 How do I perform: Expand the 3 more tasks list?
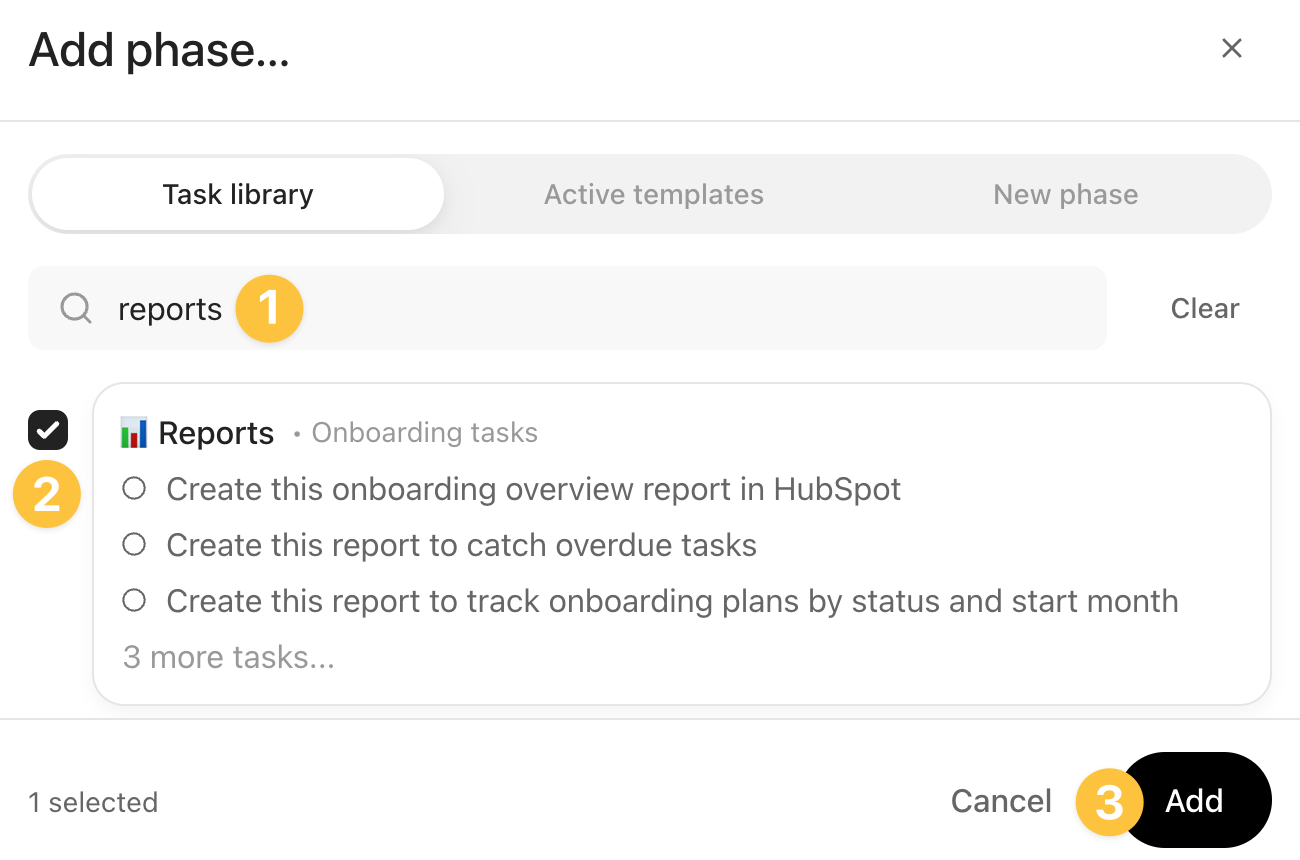[x=228, y=657]
